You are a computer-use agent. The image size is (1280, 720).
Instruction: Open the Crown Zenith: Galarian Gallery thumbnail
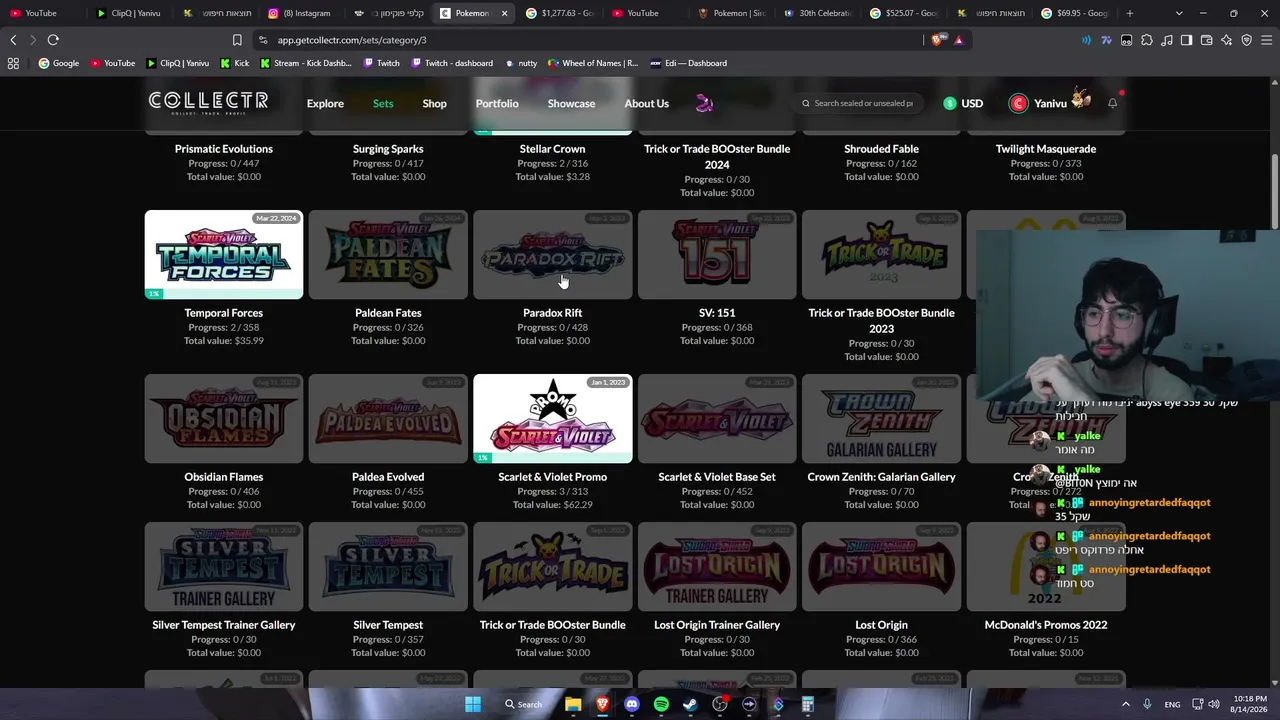pos(881,418)
